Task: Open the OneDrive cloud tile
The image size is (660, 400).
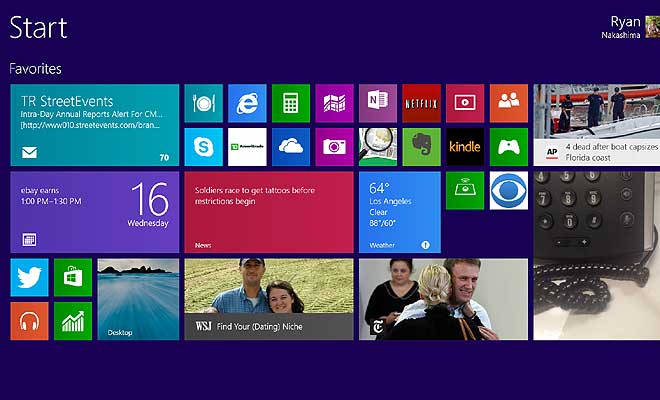Action: [x=291, y=147]
